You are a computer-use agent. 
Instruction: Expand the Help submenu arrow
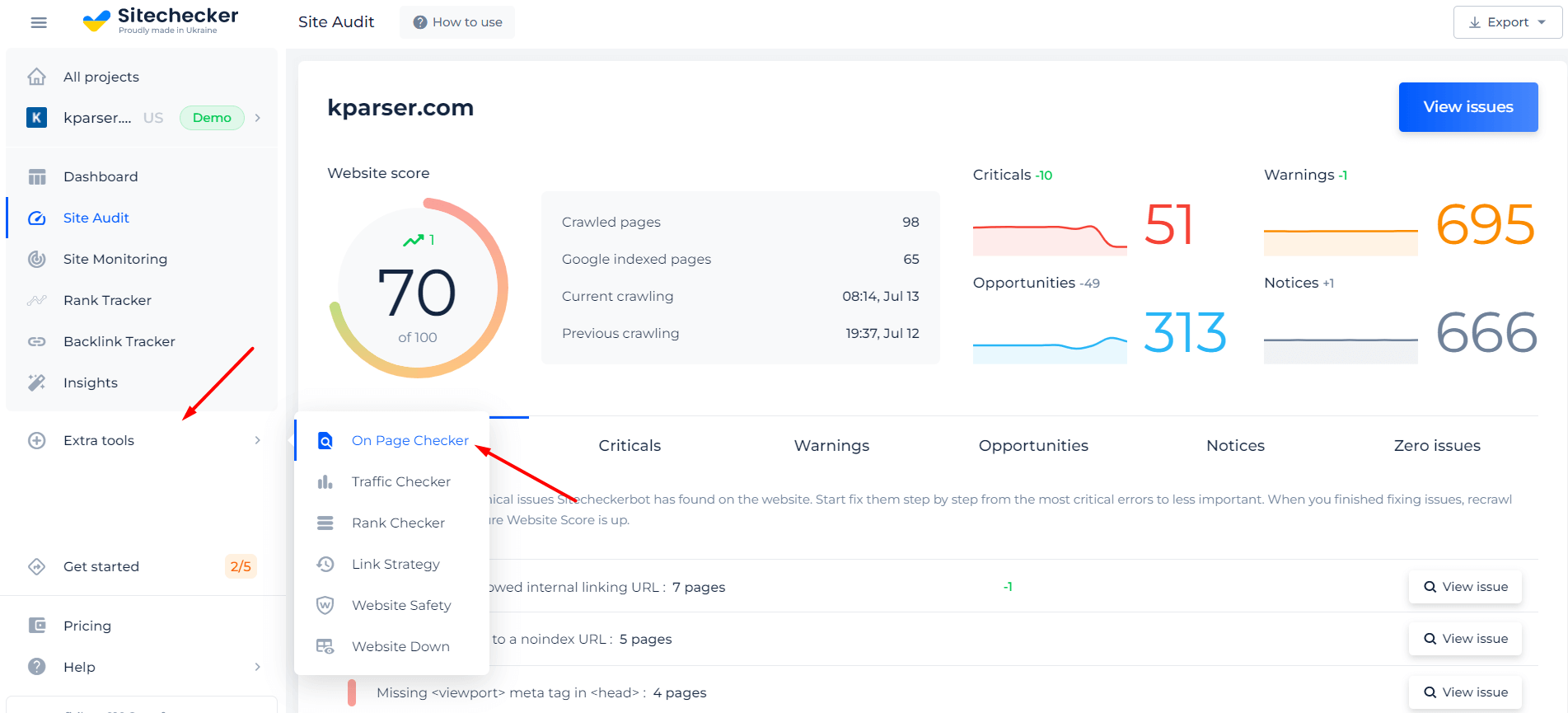[258, 667]
